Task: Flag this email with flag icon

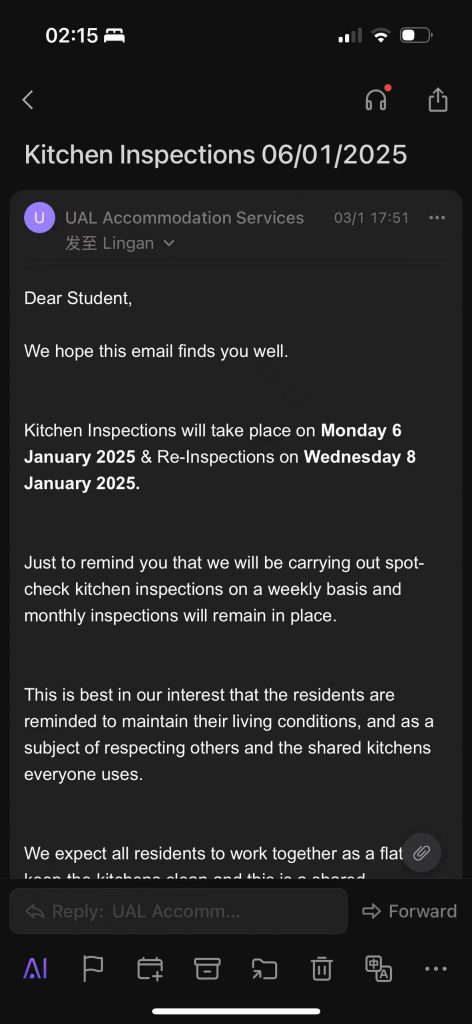Action: click(93, 969)
